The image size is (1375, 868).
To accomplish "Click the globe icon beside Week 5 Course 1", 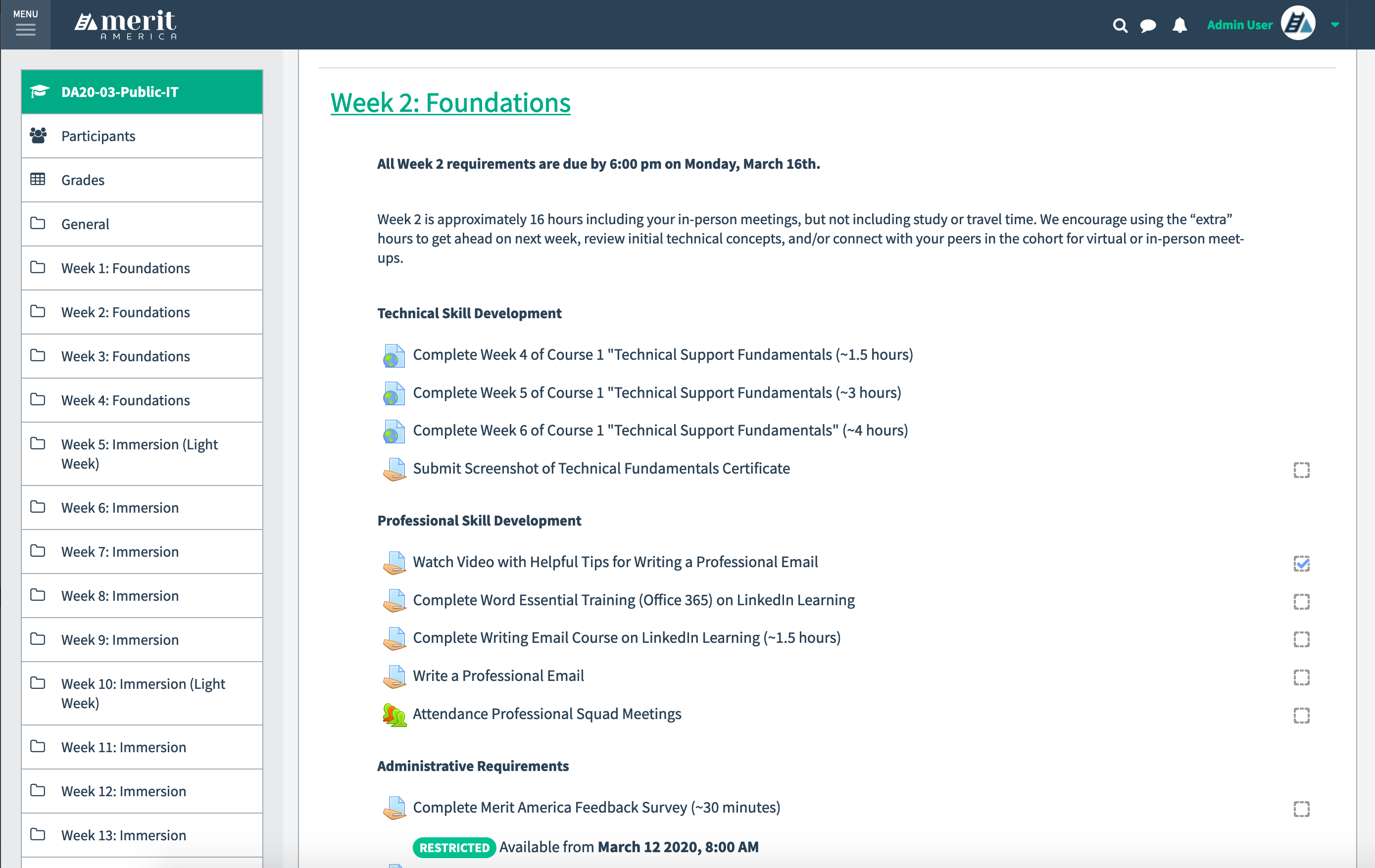I will [x=393, y=393].
